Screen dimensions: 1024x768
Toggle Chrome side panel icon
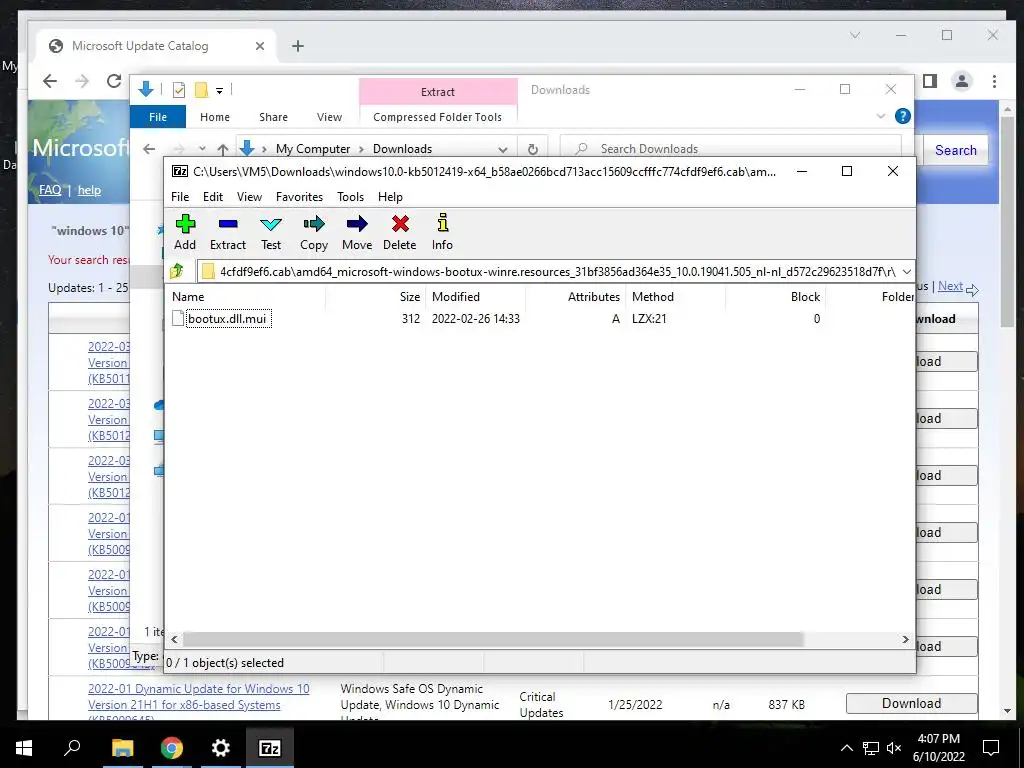[x=930, y=81]
